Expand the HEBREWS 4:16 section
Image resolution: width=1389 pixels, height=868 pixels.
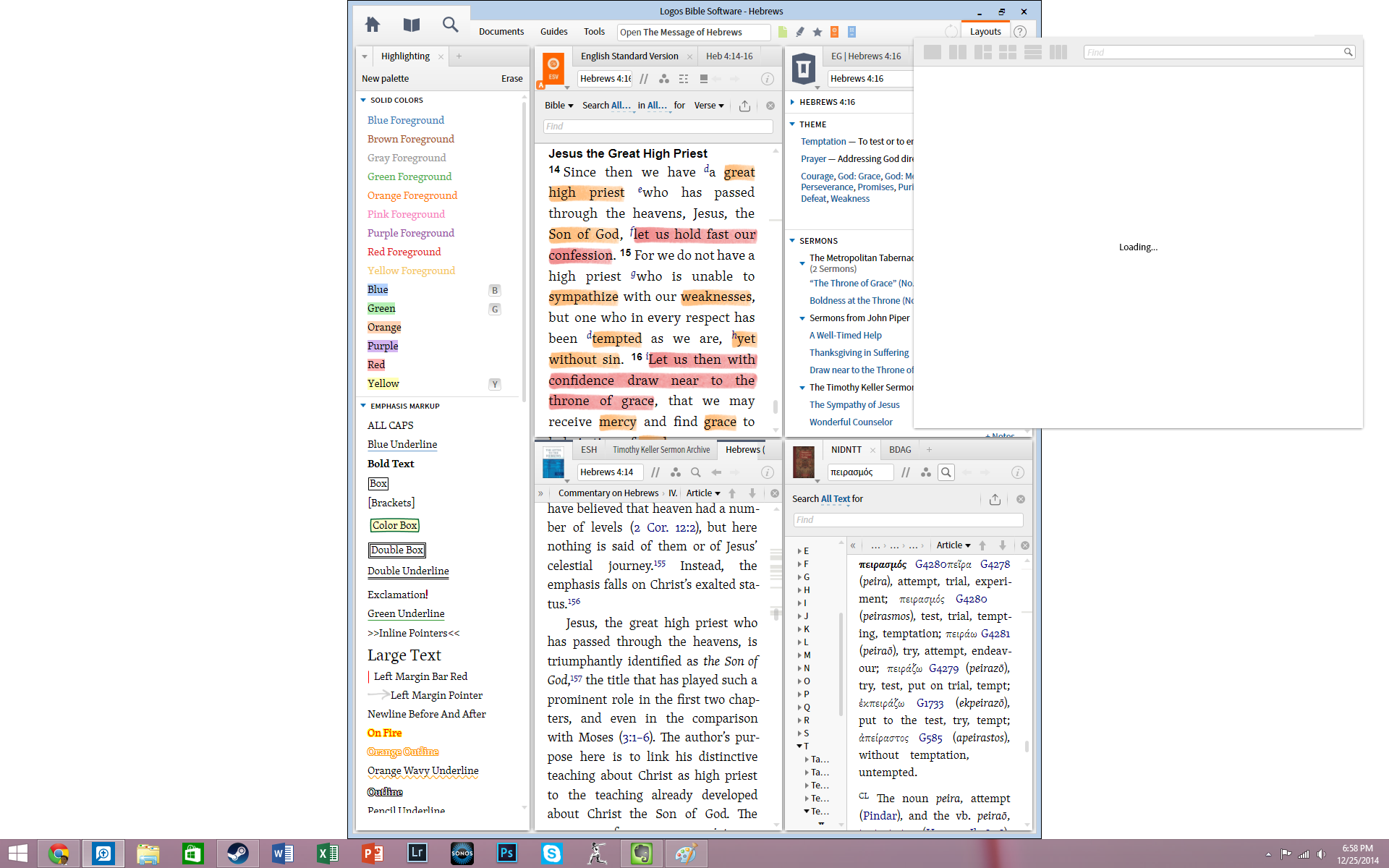[793, 102]
